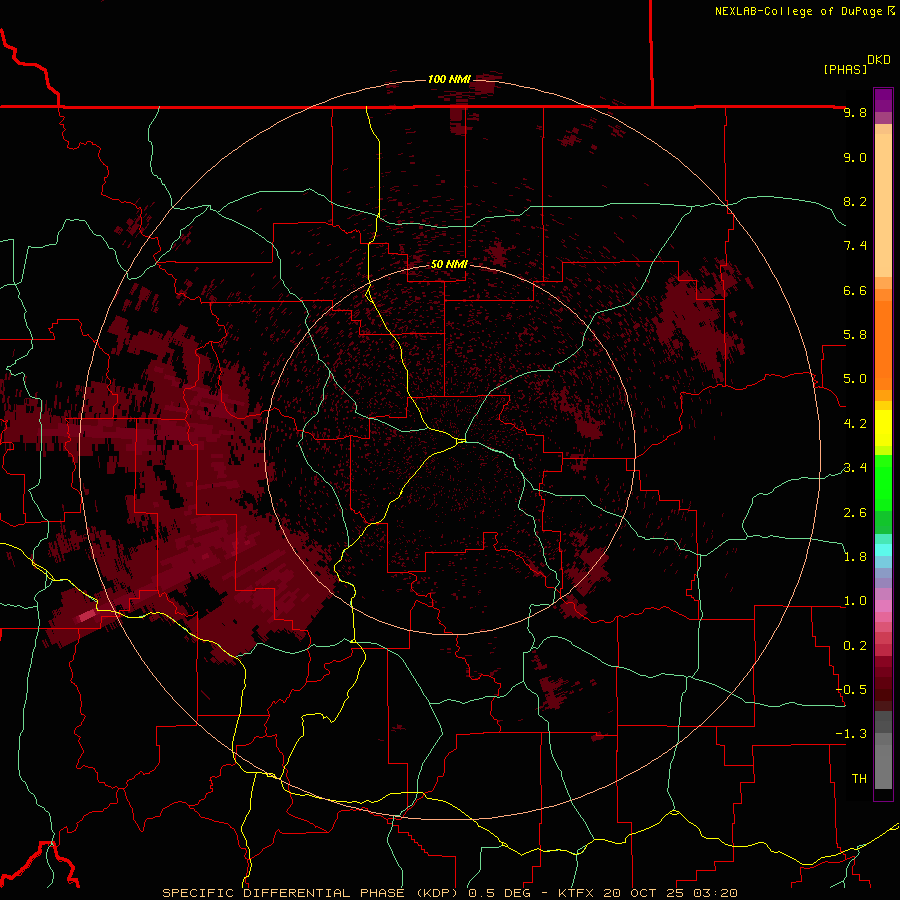Click the 3.4 legend value
Image resolution: width=900 pixels, height=900 pixels.
855,468
